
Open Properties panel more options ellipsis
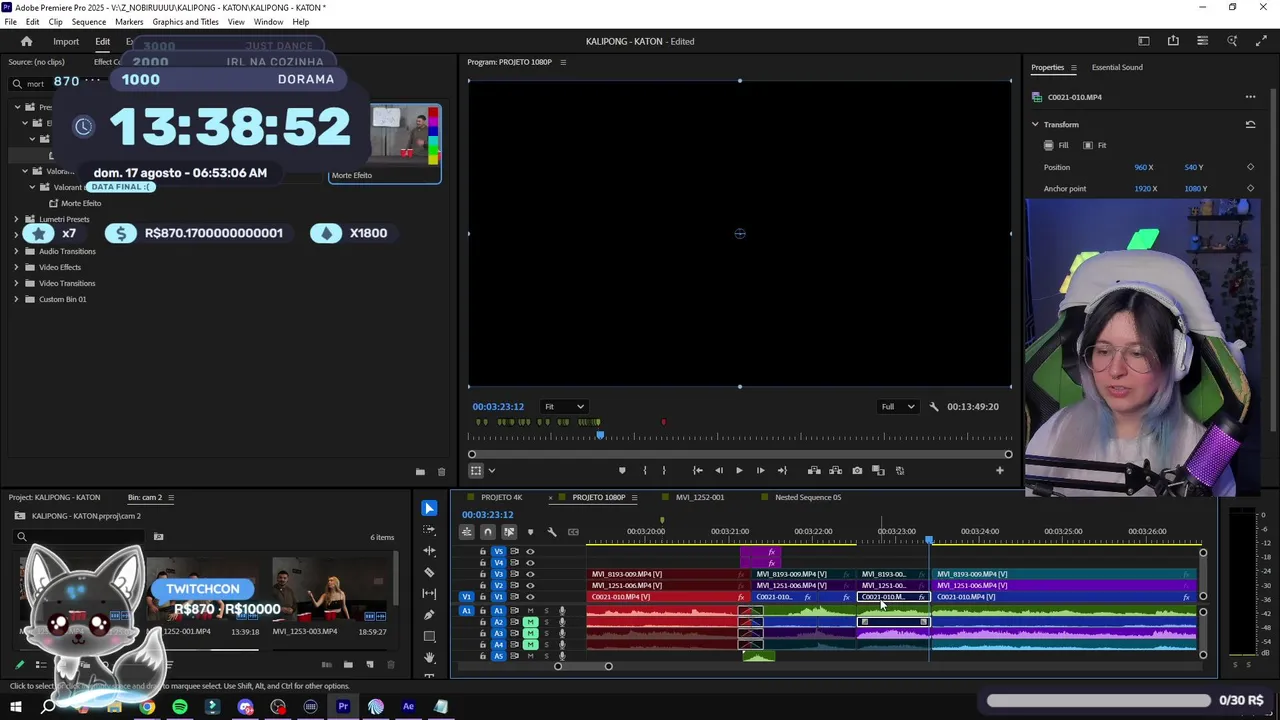[1250, 97]
